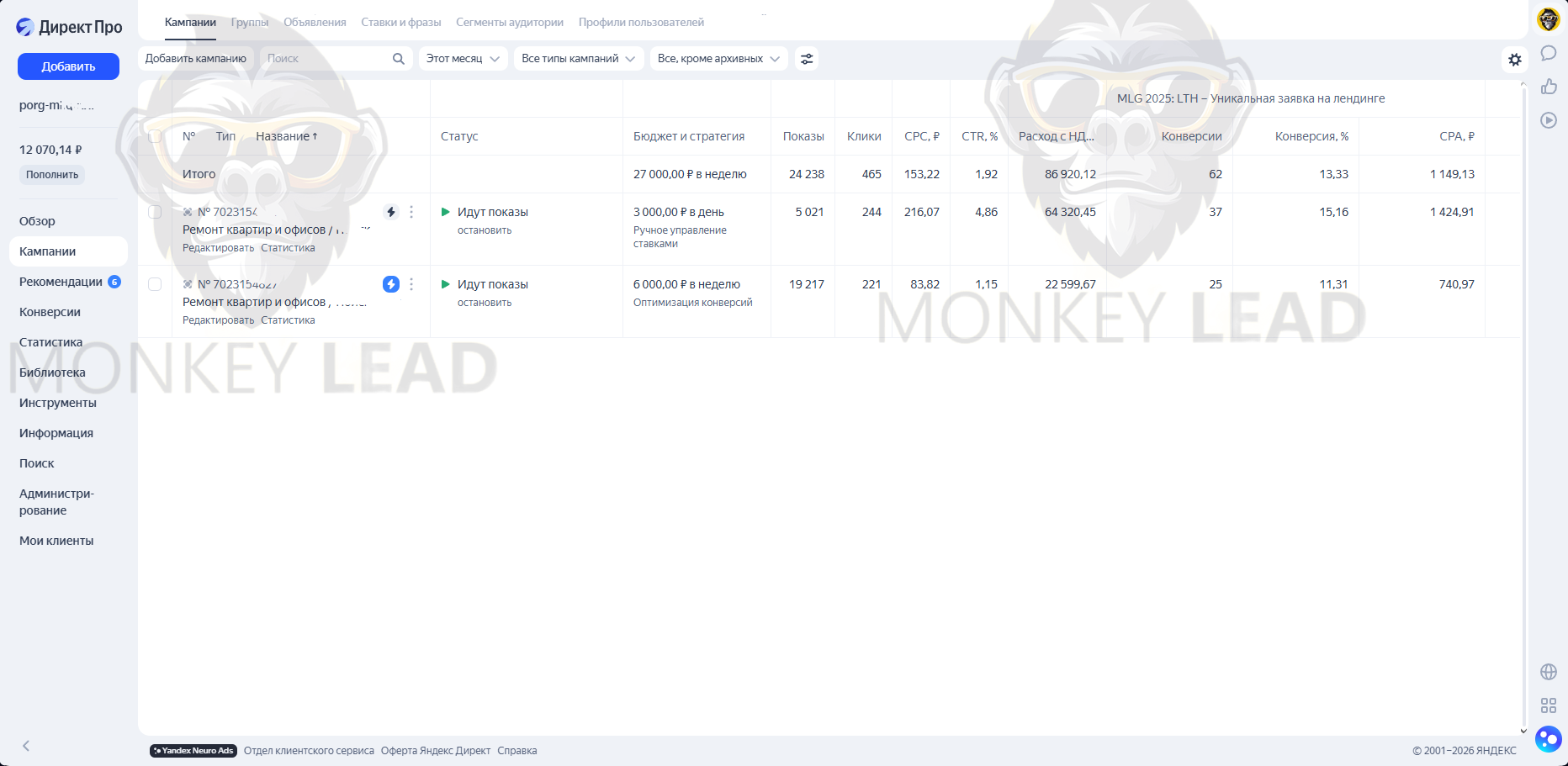Click the chat bubble icon in right sidebar
The image size is (1568, 766).
tap(1548, 54)
